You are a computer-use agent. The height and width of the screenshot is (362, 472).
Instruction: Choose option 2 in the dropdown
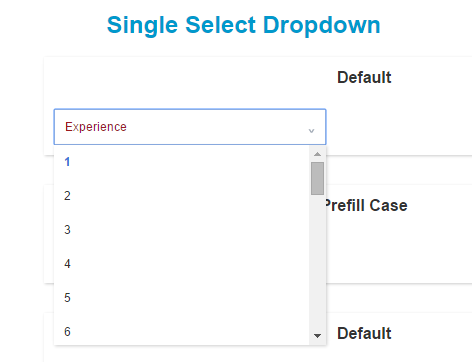182,196
